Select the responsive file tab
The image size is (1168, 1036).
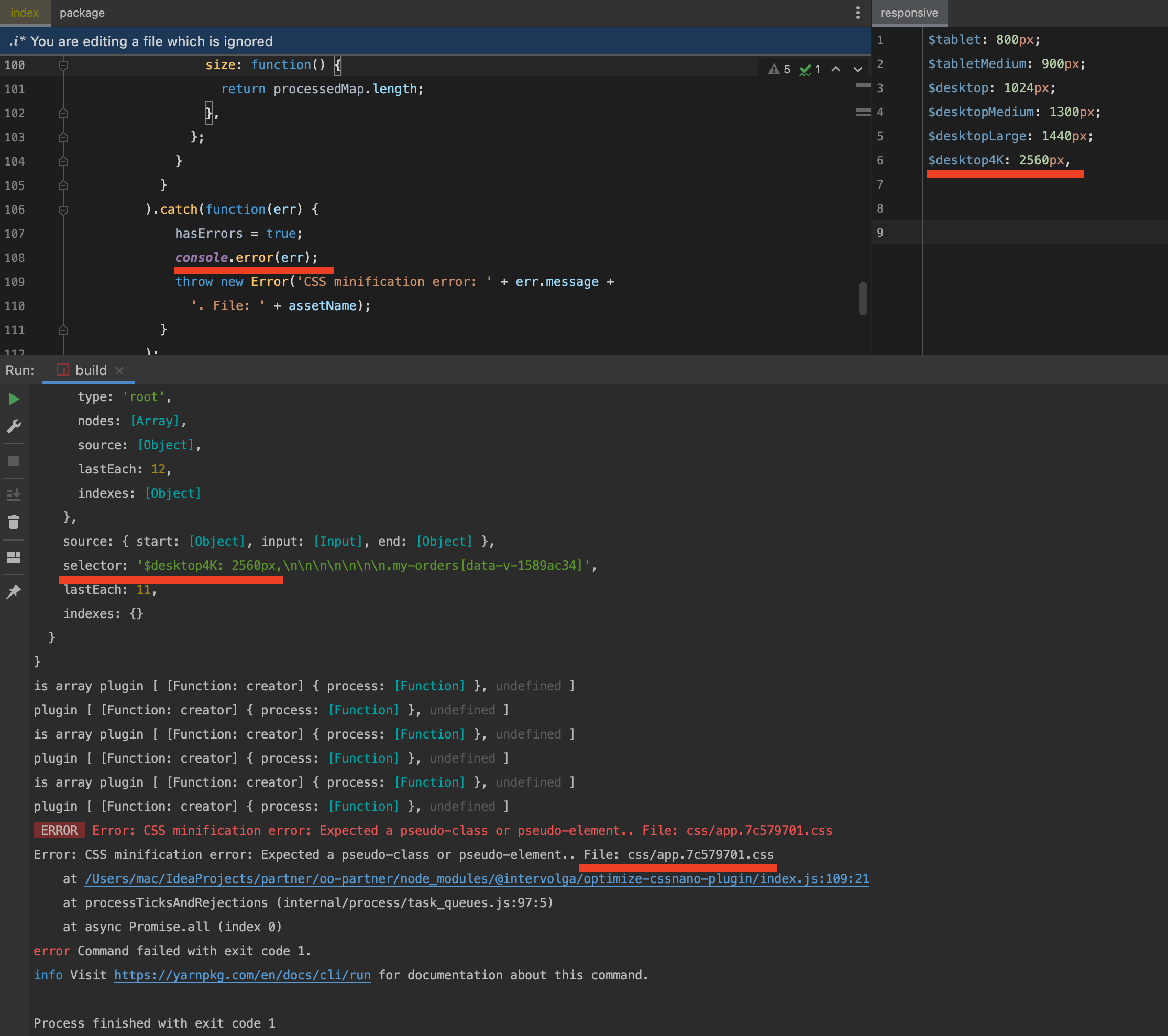click(909, 13)
